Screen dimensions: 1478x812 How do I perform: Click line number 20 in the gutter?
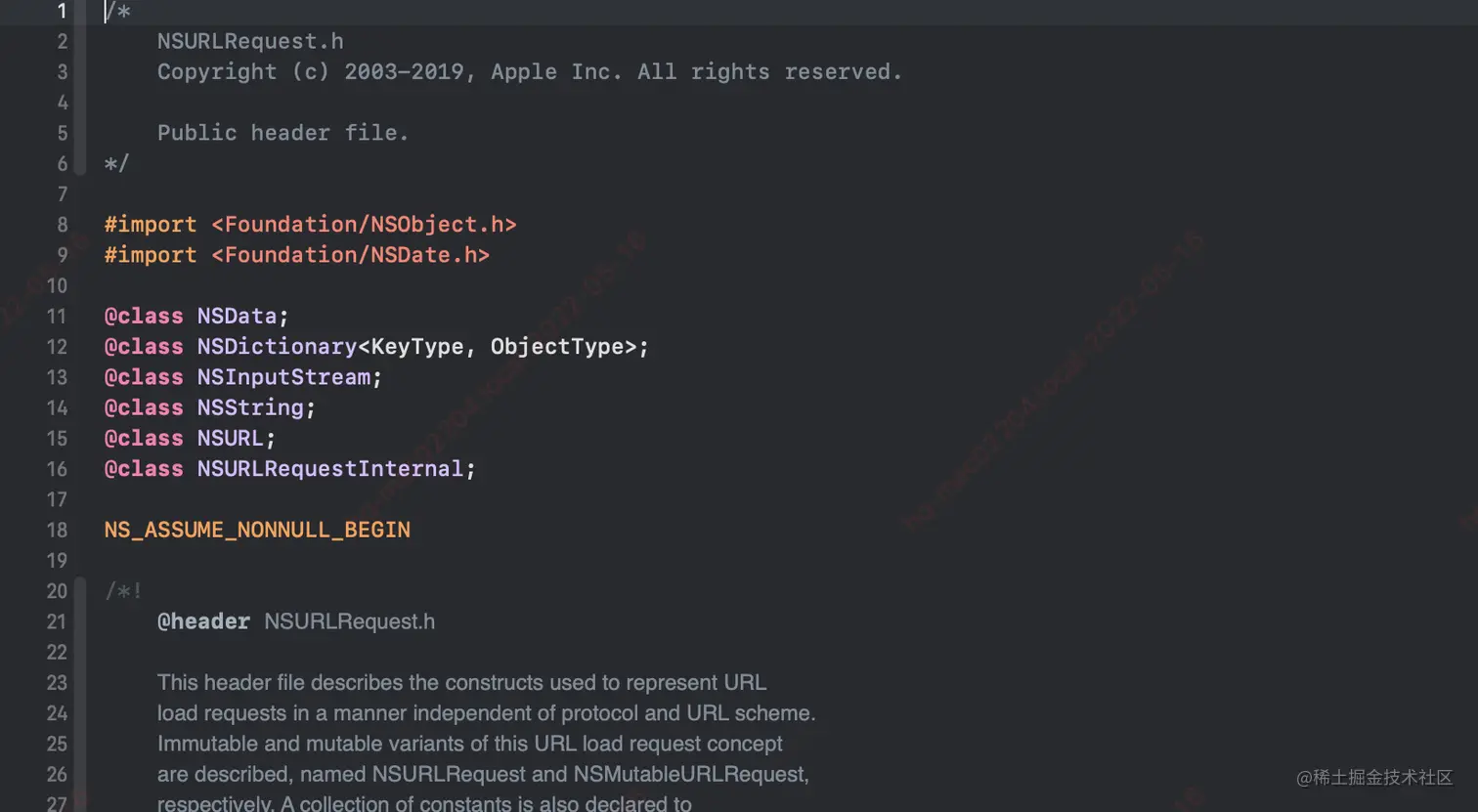pos(57,591)
